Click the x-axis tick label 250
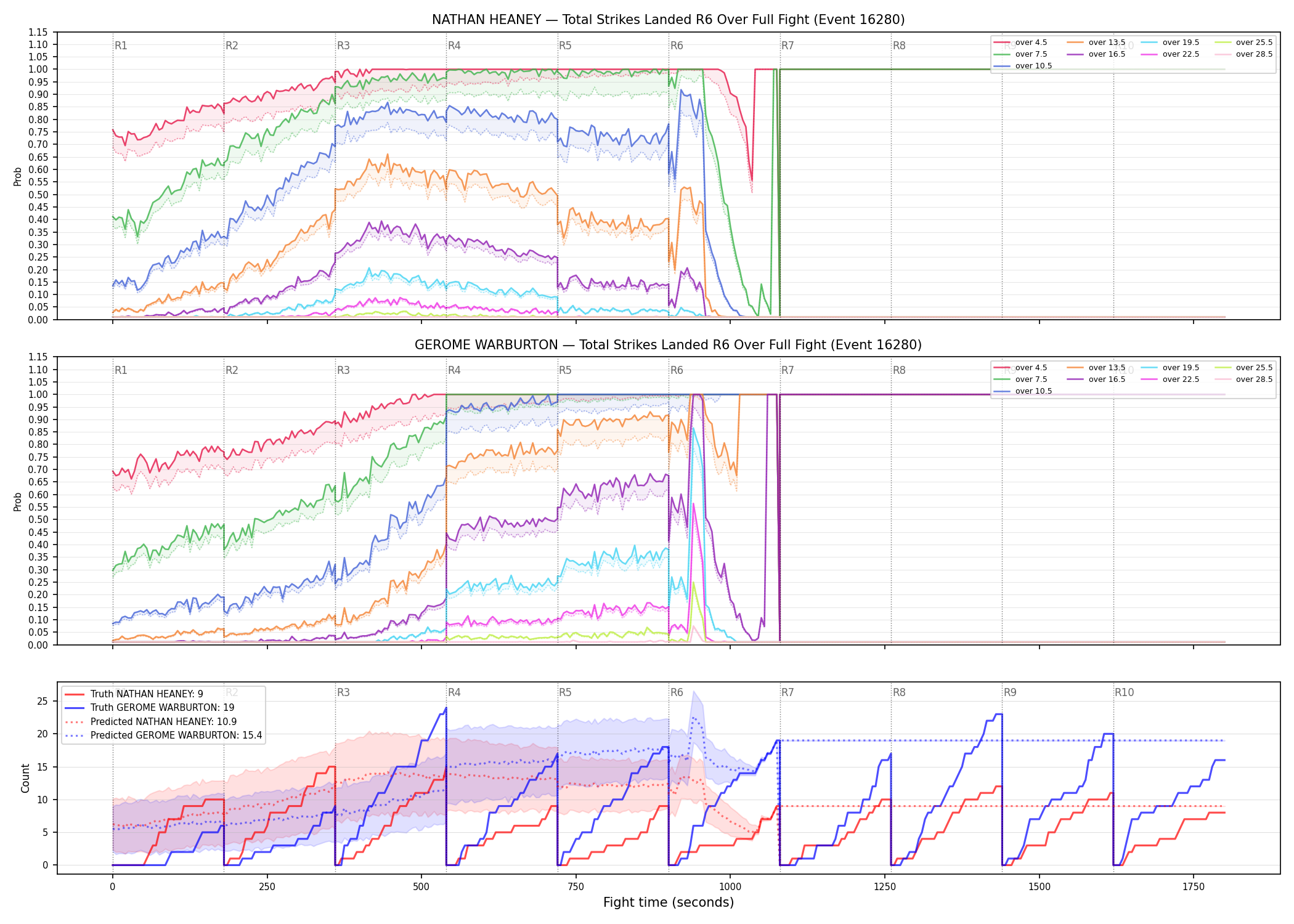The width and height of the screenshot is (1294, 924). click(267, 887)
